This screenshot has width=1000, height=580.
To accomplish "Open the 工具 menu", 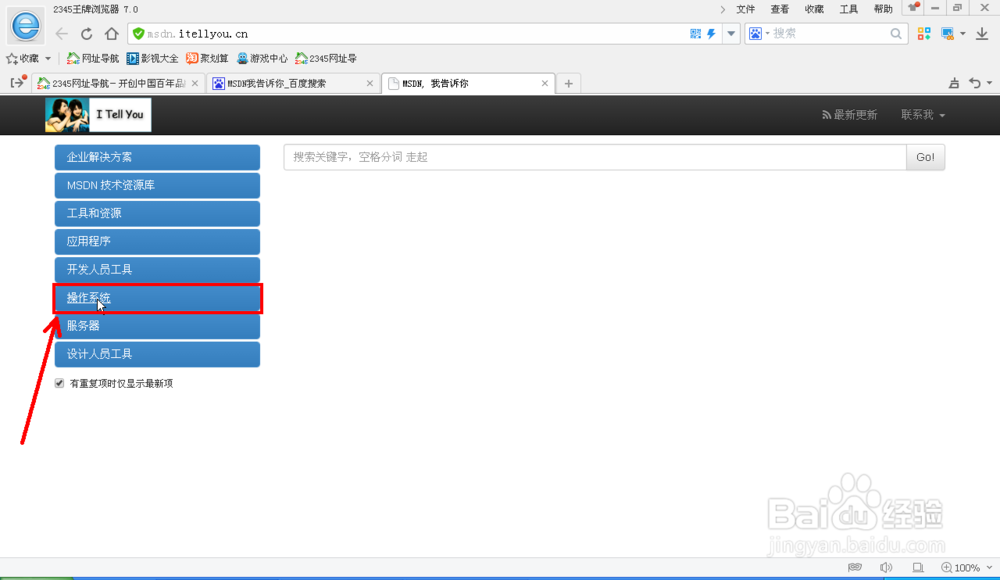I will [x=848, y=9].
